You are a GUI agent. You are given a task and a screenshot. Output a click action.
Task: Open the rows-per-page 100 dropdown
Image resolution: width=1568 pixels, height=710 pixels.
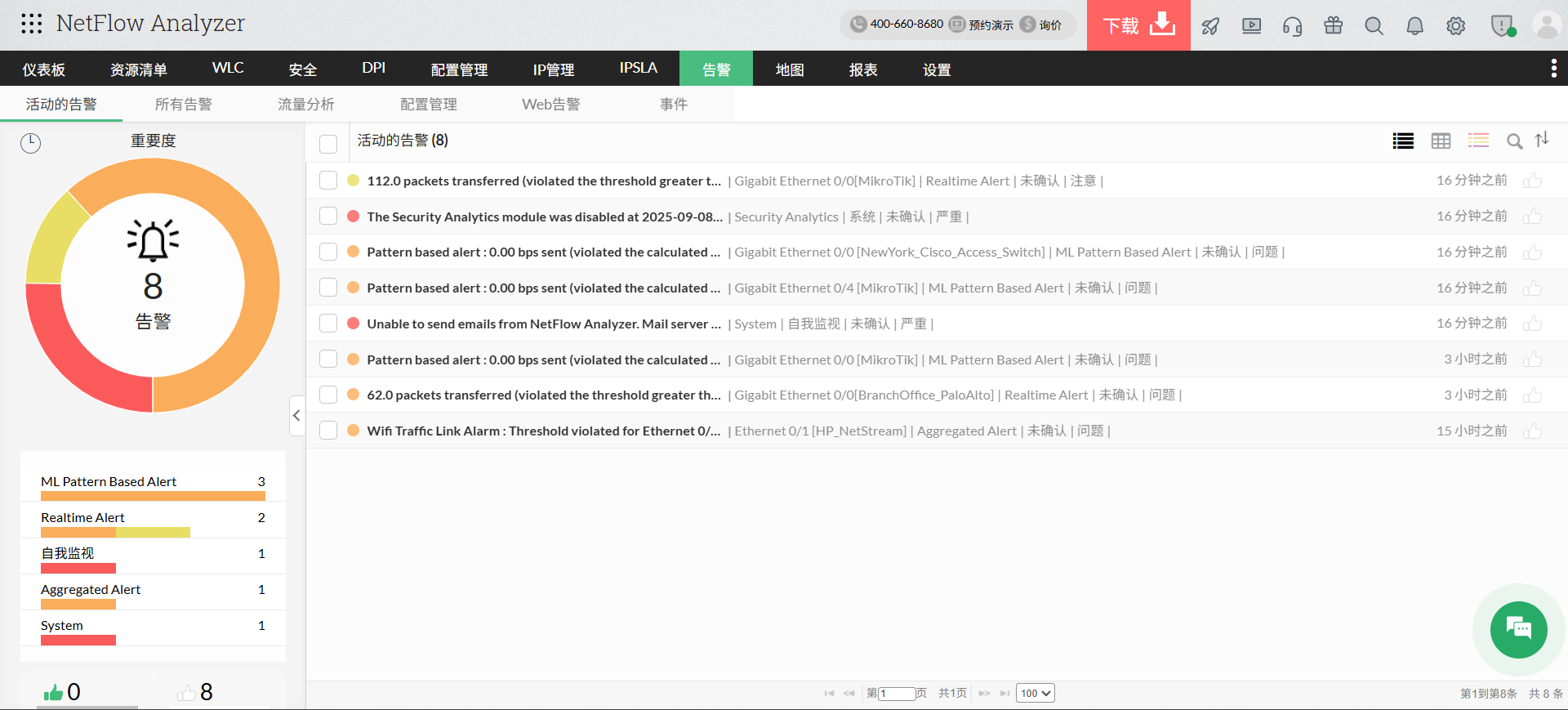click(x=1036, y=693)
